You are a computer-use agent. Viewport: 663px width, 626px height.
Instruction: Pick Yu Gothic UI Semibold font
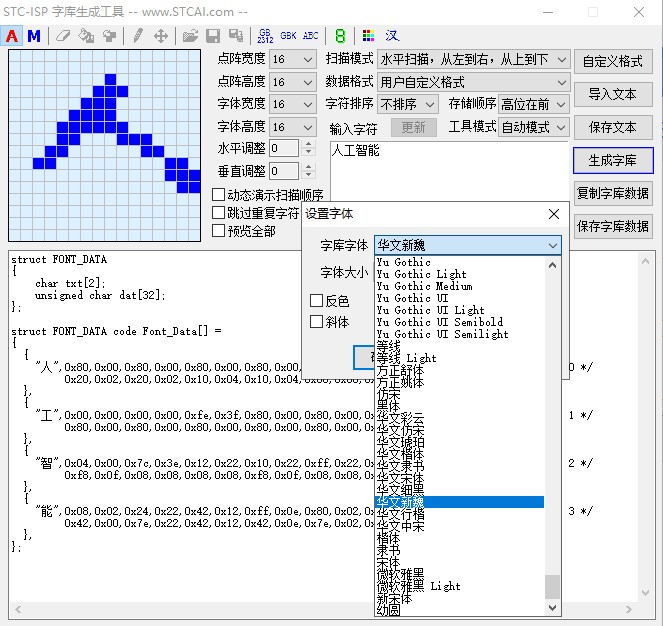(459, 322)
